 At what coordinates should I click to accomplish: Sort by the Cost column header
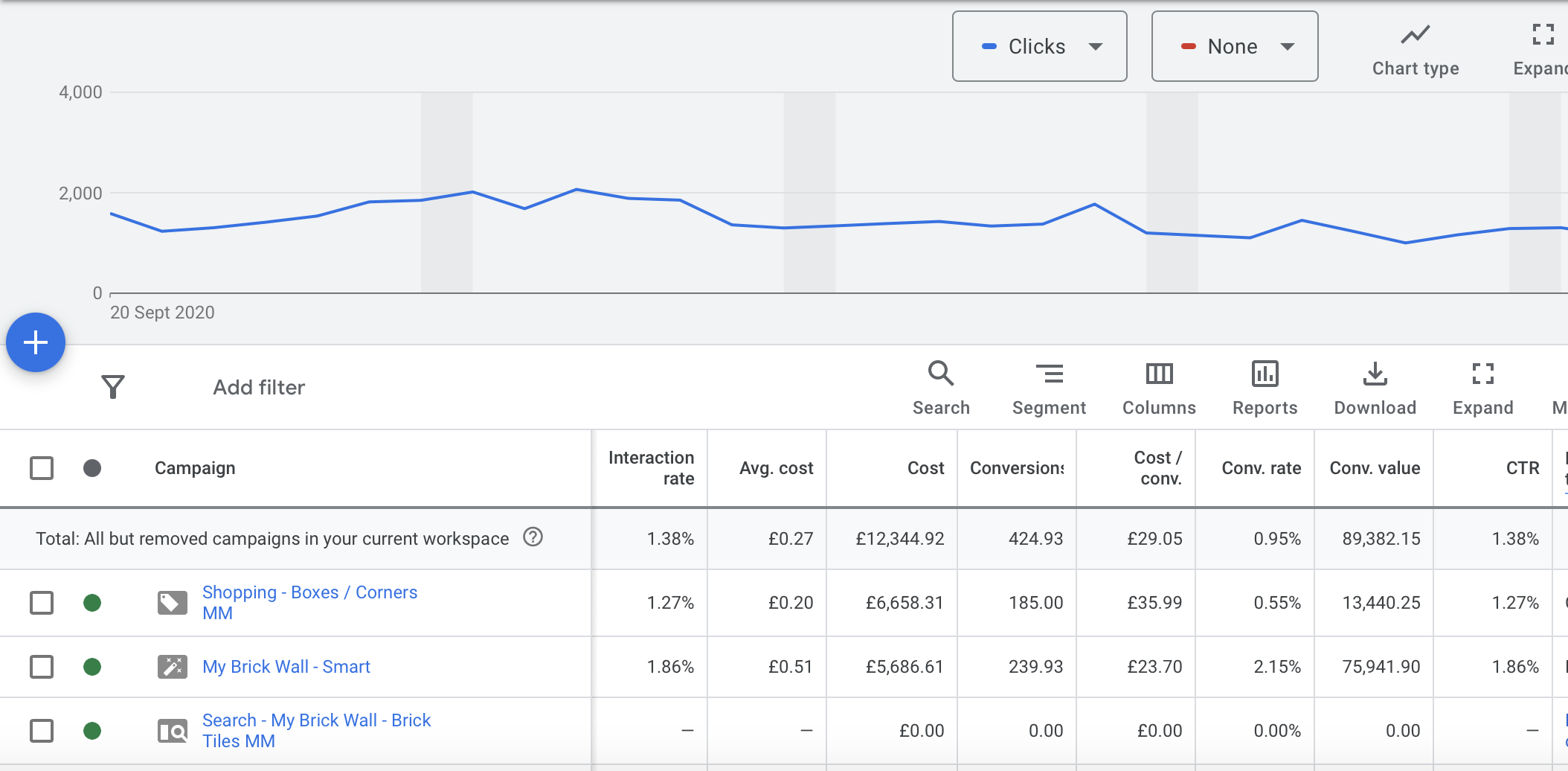pyautogui.click(x=925, y=468)
